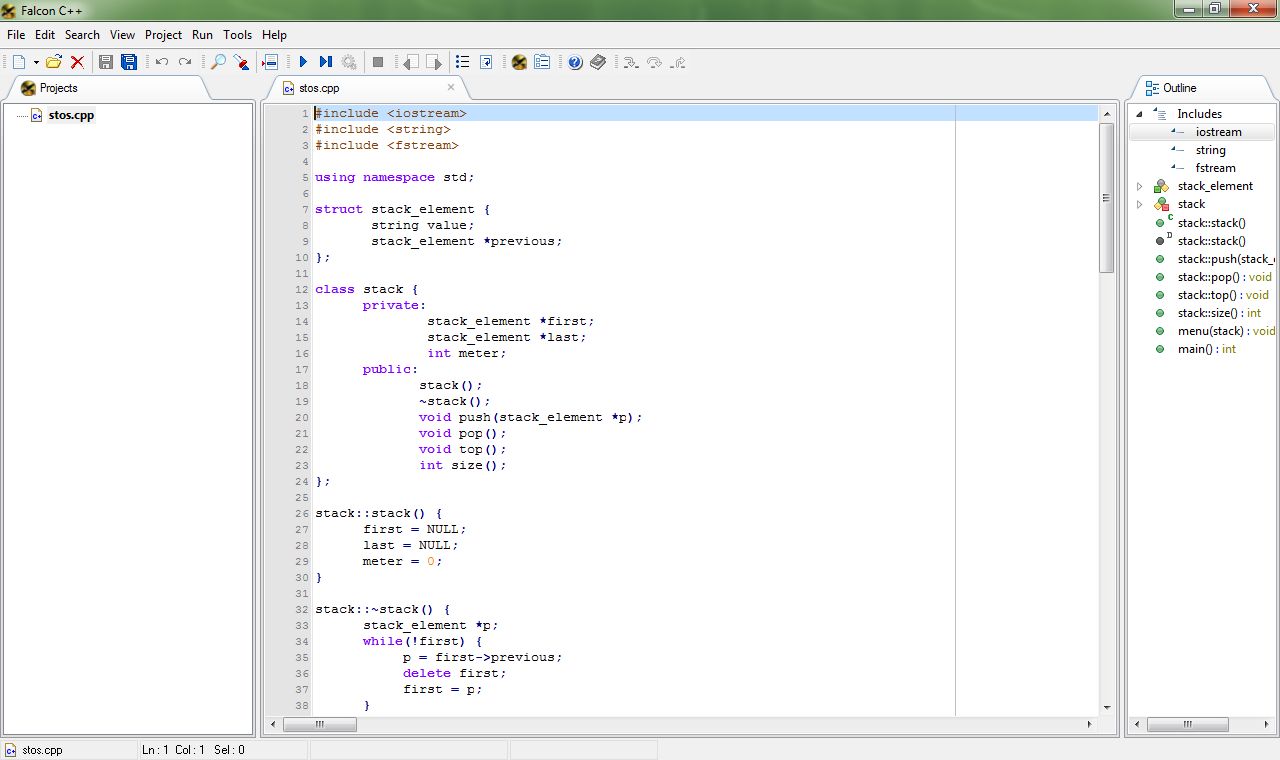Open an existing file
Image resolution: width=1280 pixels, height=760 pixels.
54,61
